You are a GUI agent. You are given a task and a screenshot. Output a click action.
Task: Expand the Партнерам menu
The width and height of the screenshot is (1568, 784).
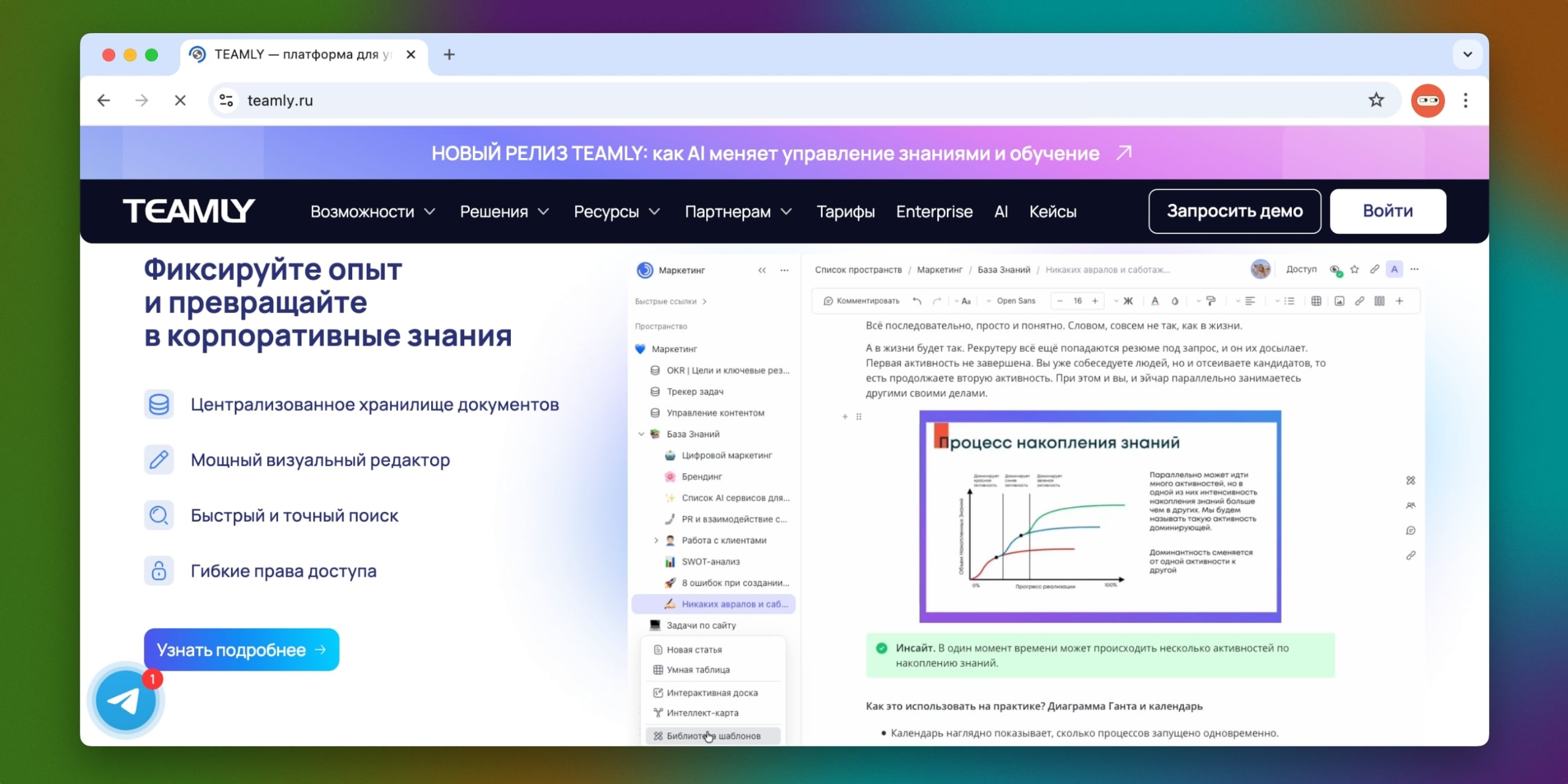coord(738,211)
